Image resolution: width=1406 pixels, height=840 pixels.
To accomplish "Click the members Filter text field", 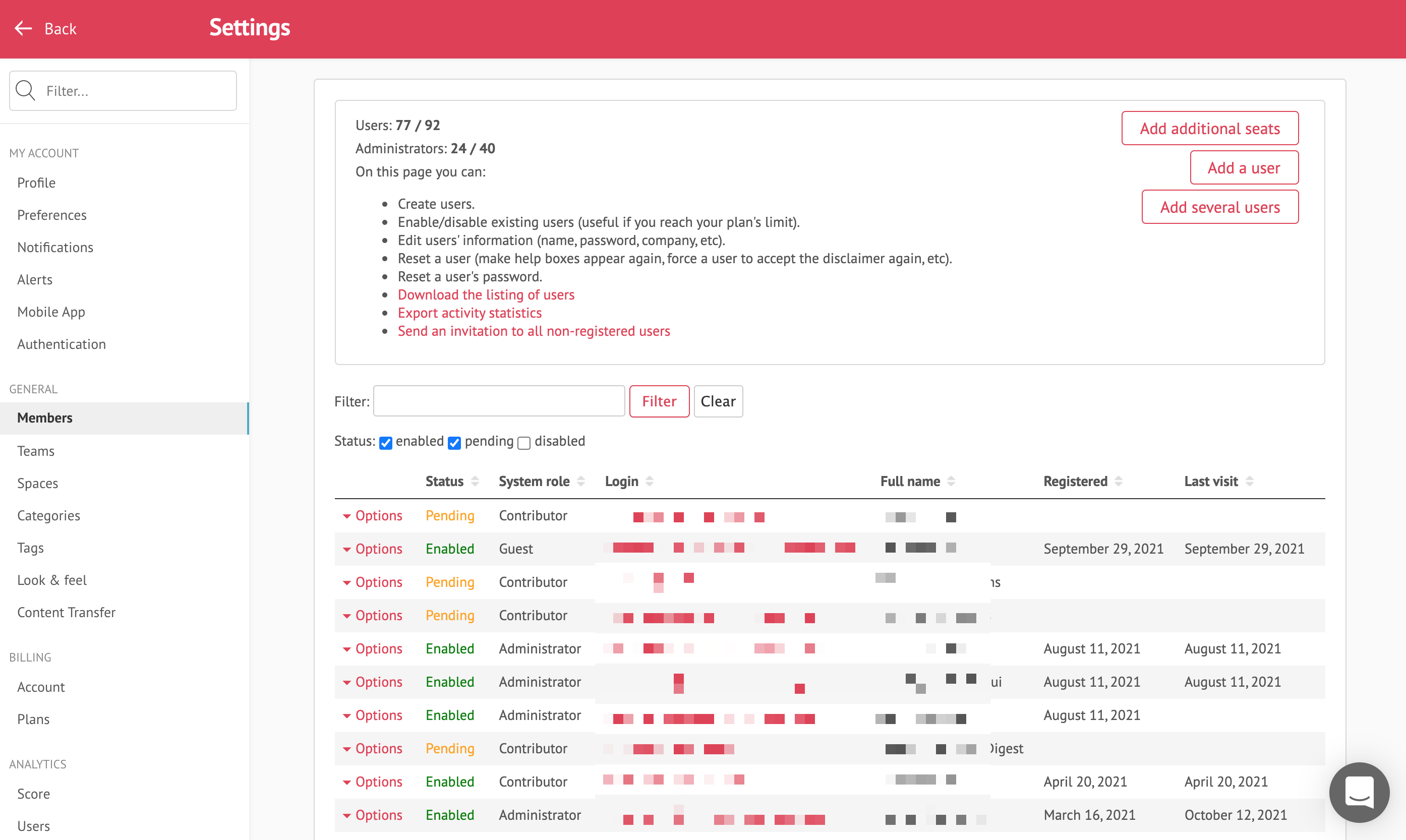I will [499, 401].
